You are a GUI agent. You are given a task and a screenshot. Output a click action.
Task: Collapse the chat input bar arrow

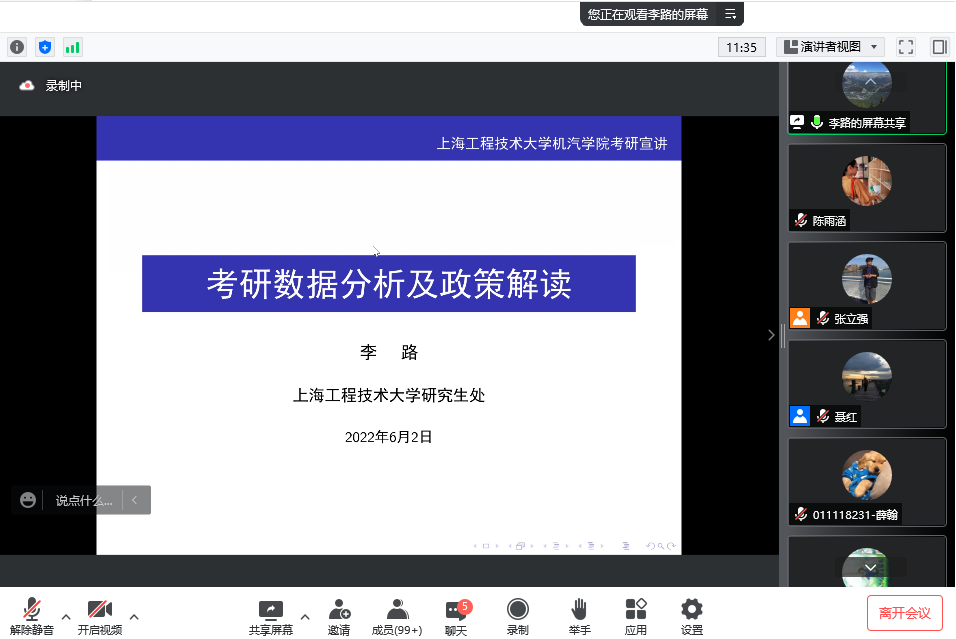(135, 500)
